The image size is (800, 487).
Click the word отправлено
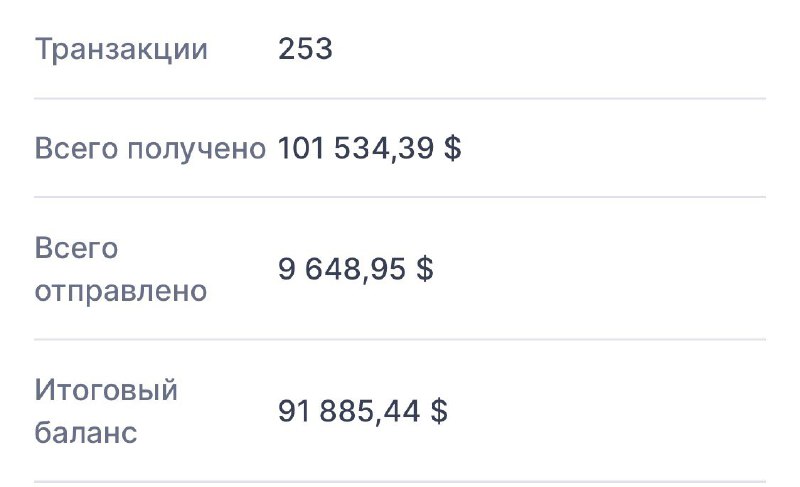pyautogui.click(x=121, y=291)
